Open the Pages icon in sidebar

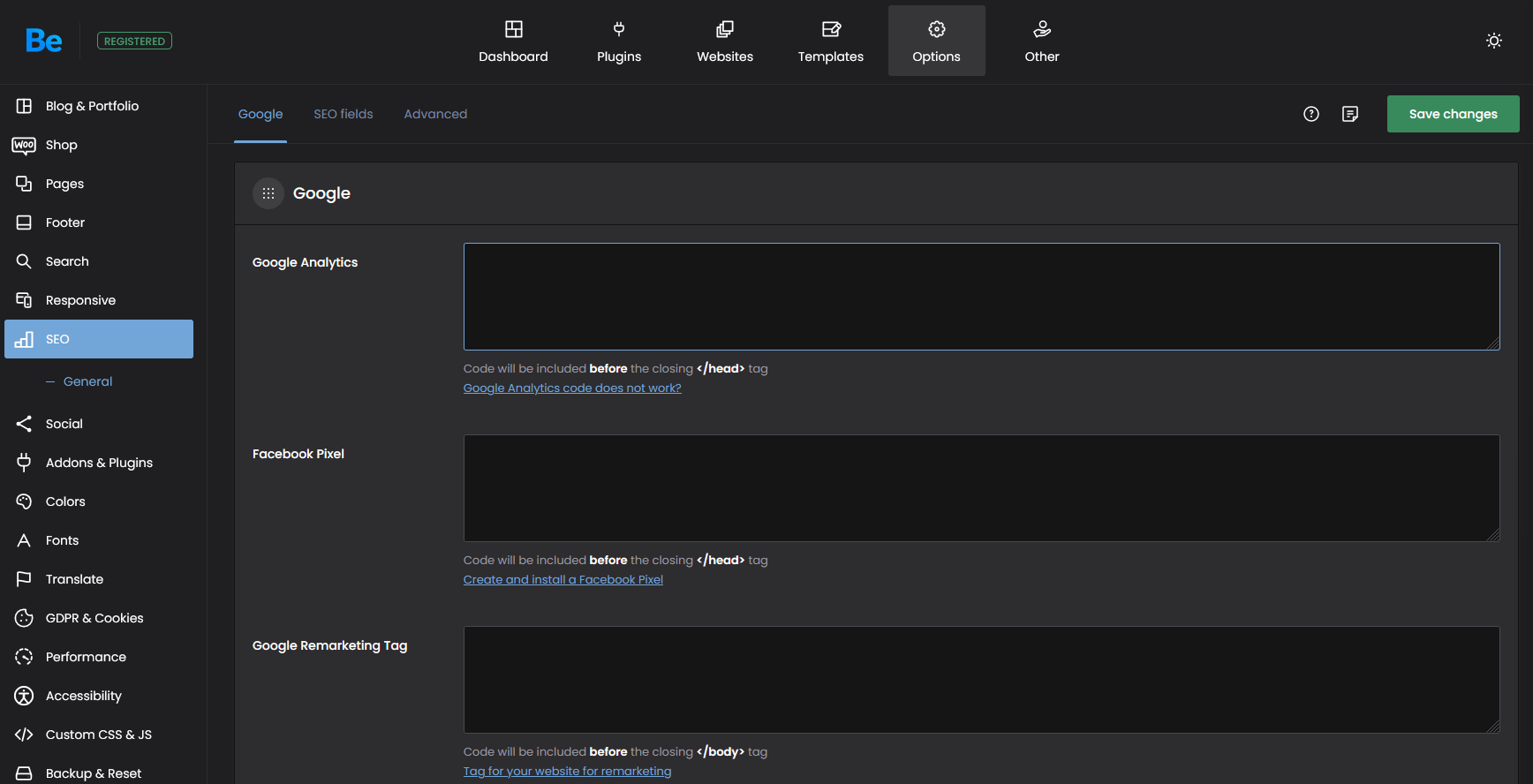[x=24, y=184]
